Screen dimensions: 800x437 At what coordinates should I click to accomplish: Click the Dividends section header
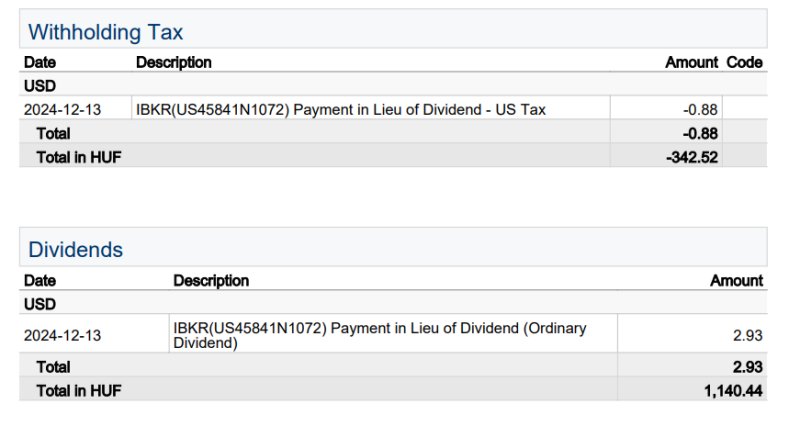coord(76,250)
